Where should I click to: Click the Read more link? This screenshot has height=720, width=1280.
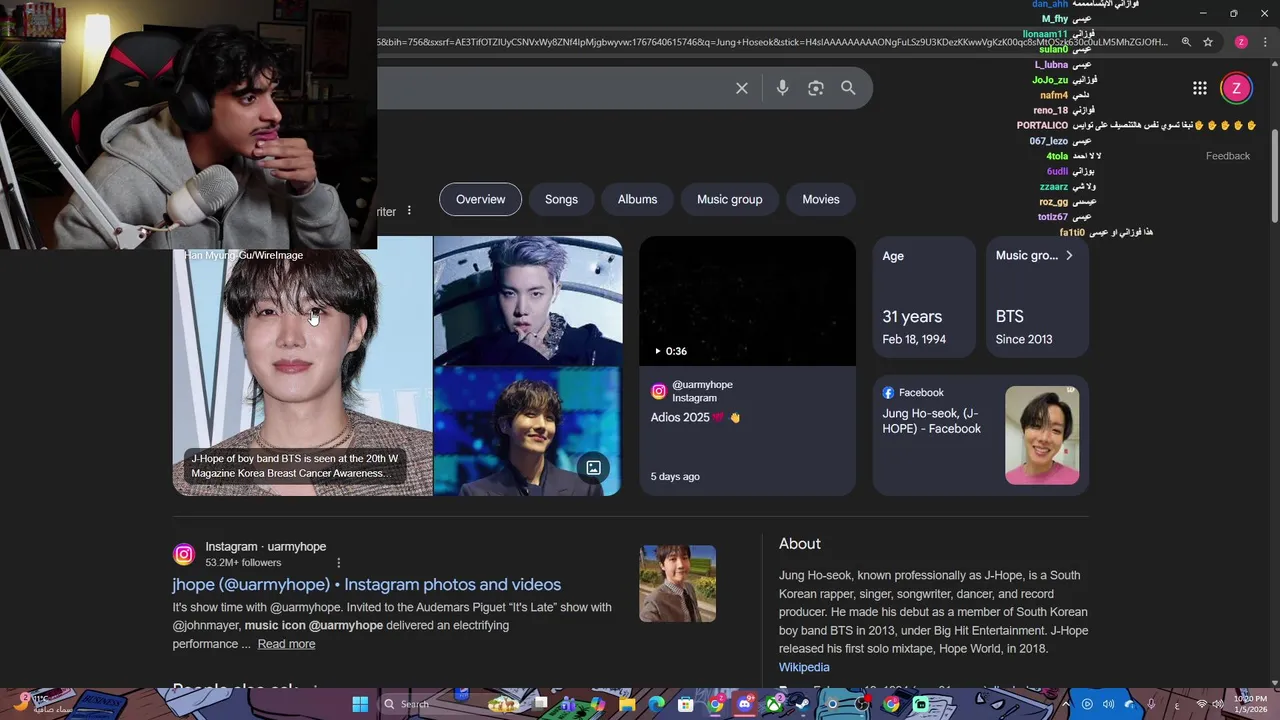286,644
